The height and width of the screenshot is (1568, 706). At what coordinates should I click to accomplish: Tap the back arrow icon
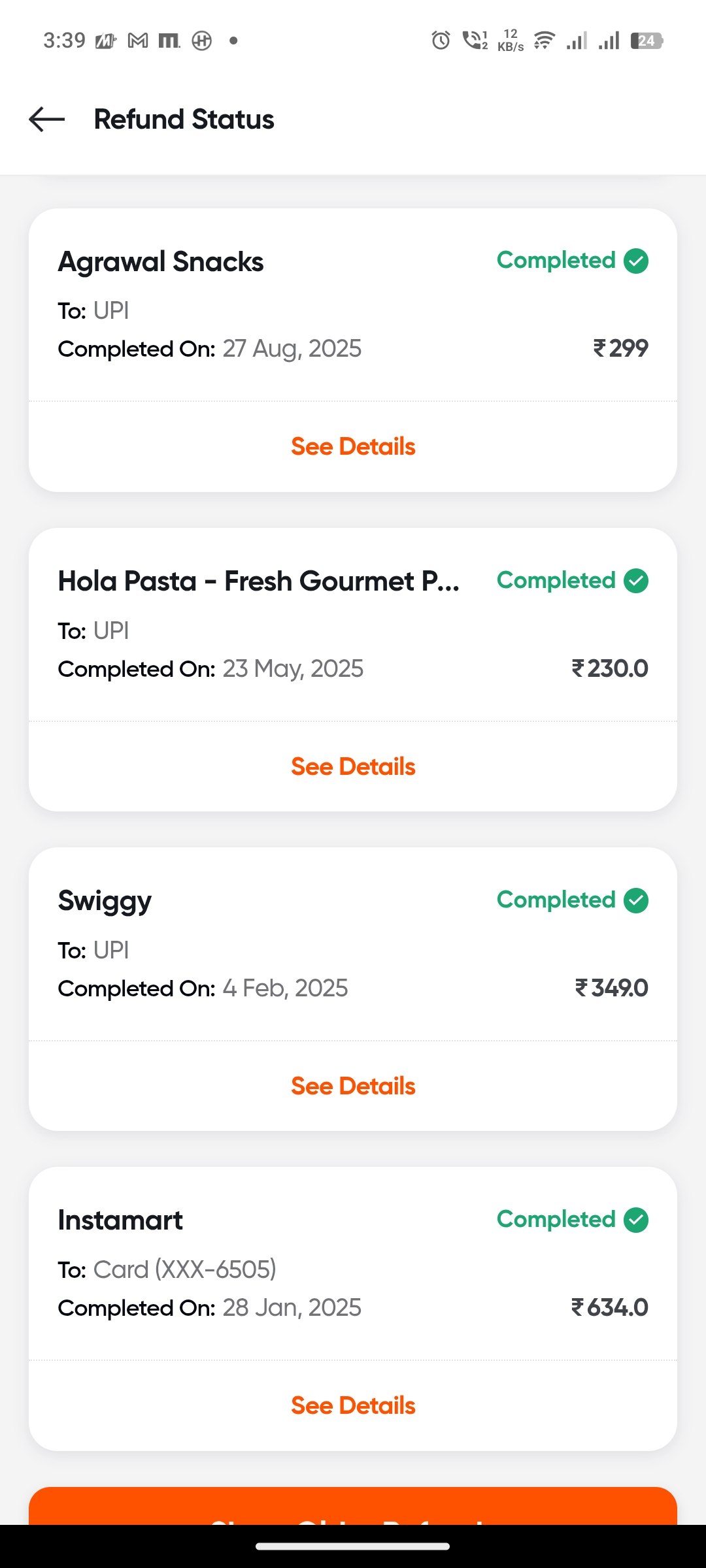[x=47, y=120]
